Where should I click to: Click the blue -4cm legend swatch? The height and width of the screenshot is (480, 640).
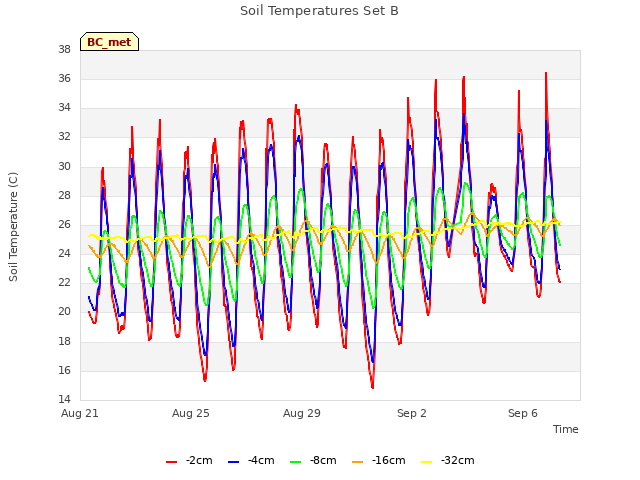coord(233,462)
